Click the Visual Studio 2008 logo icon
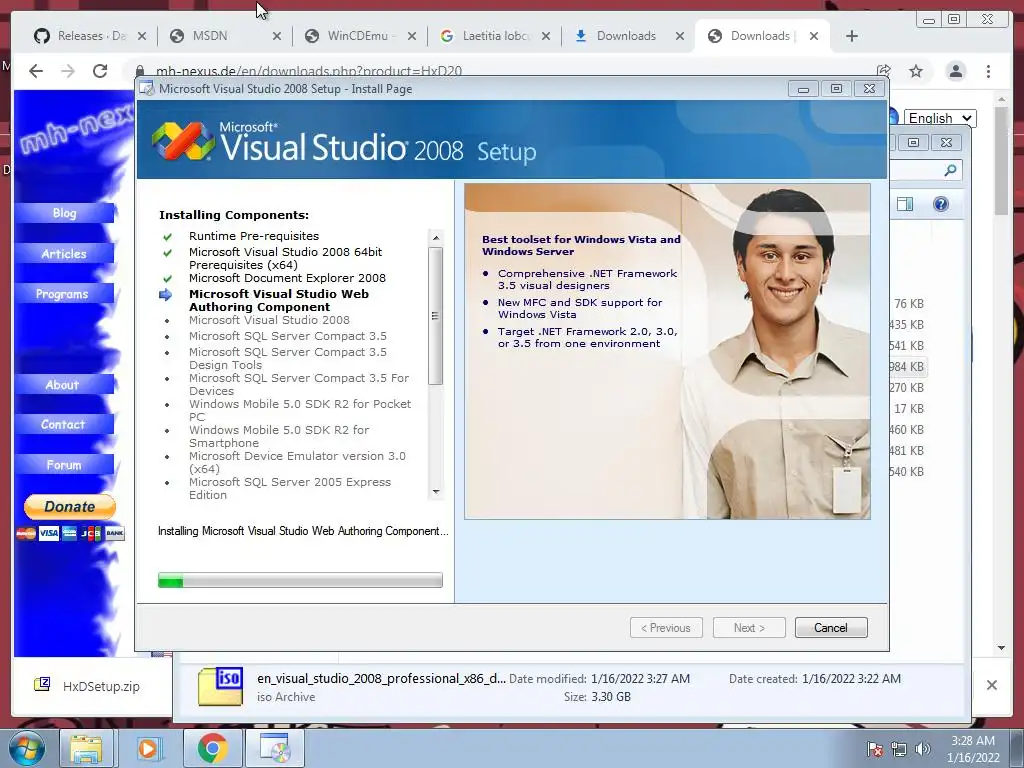1024x768 pixels. click(x=183, y=142)
